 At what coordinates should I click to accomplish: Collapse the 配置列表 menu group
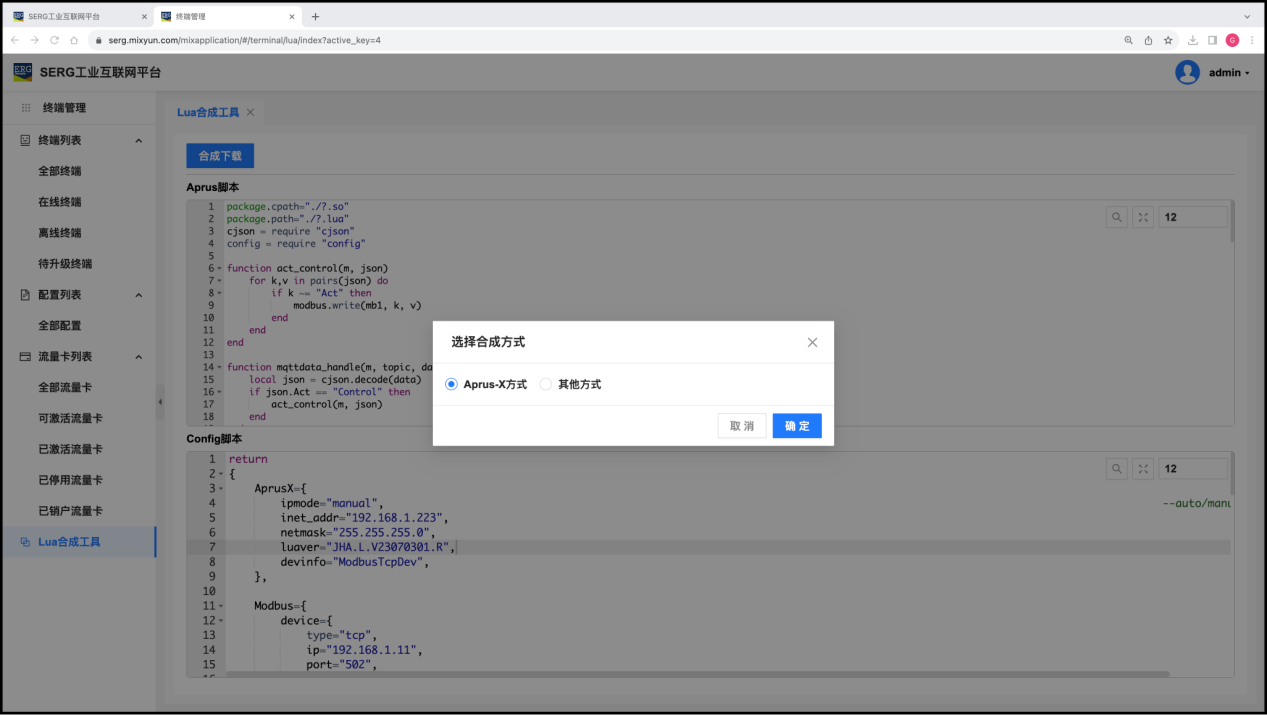(138, 295)
